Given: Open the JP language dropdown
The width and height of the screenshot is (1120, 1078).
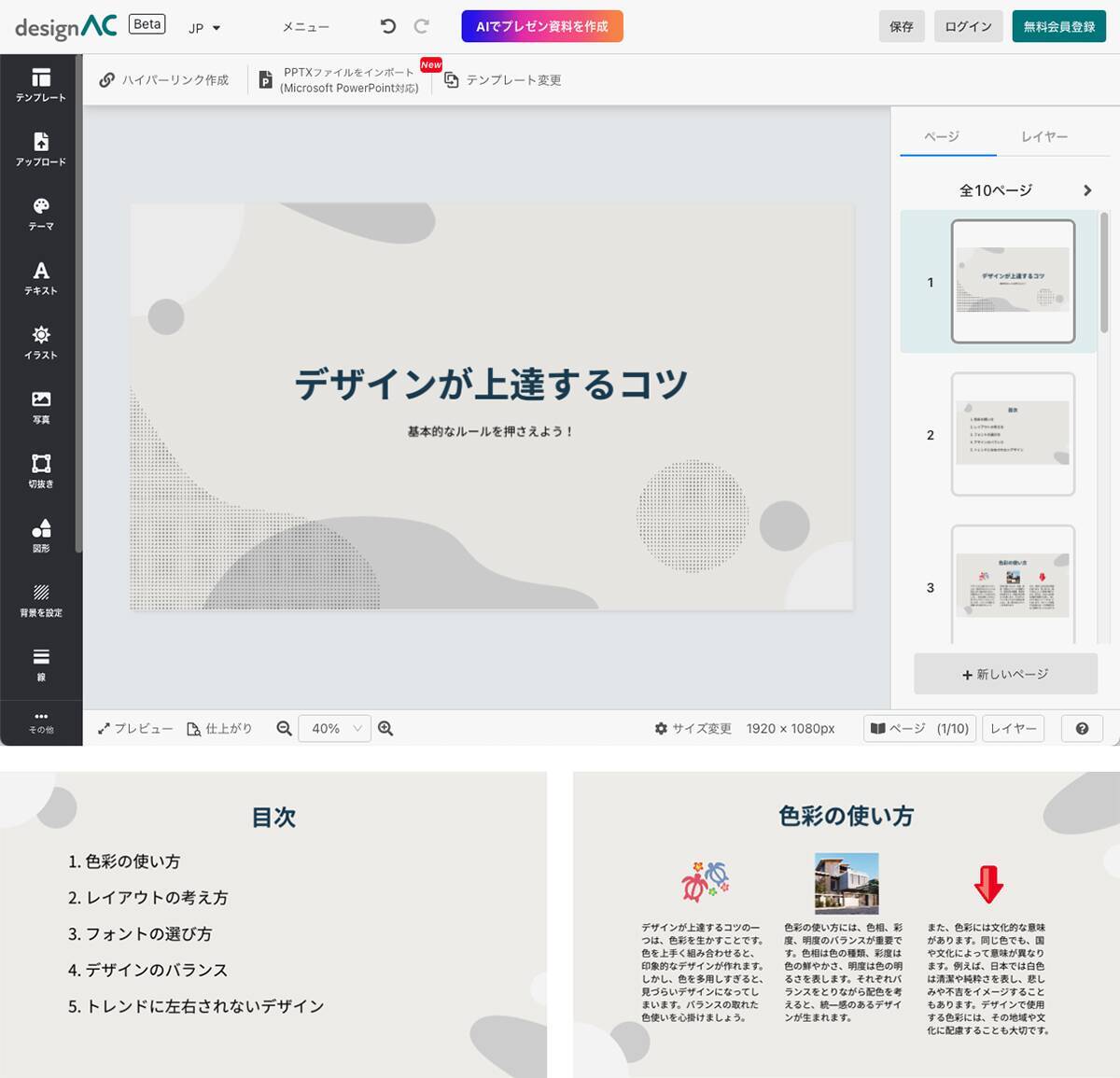Looking at the screenshot, I should [x=204, y=28].
